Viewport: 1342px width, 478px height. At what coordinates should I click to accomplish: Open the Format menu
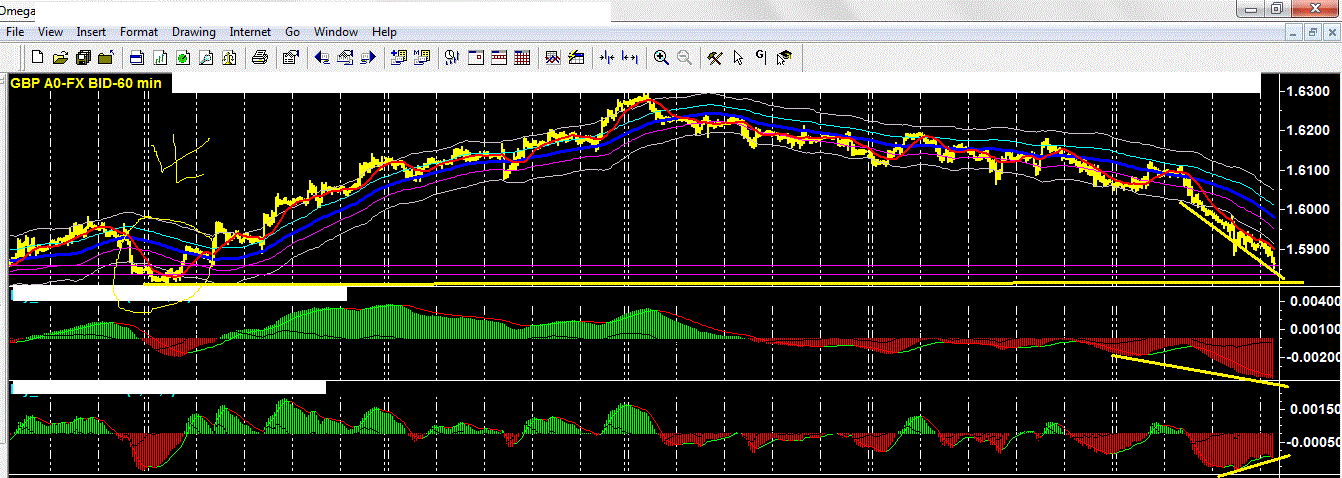click(x=139, y=32)
